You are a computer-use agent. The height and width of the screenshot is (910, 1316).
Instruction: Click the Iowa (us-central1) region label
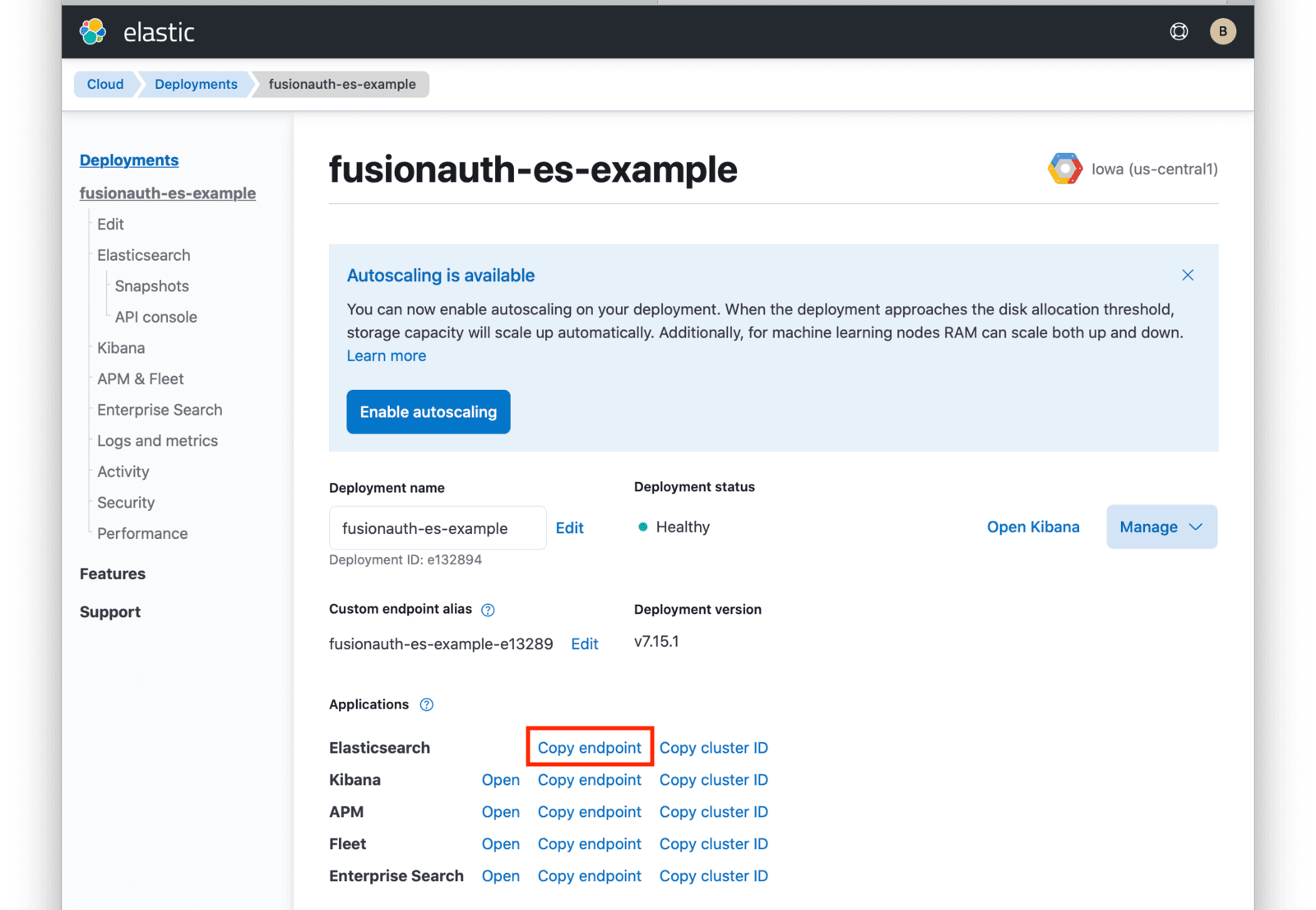(1154, 169)
